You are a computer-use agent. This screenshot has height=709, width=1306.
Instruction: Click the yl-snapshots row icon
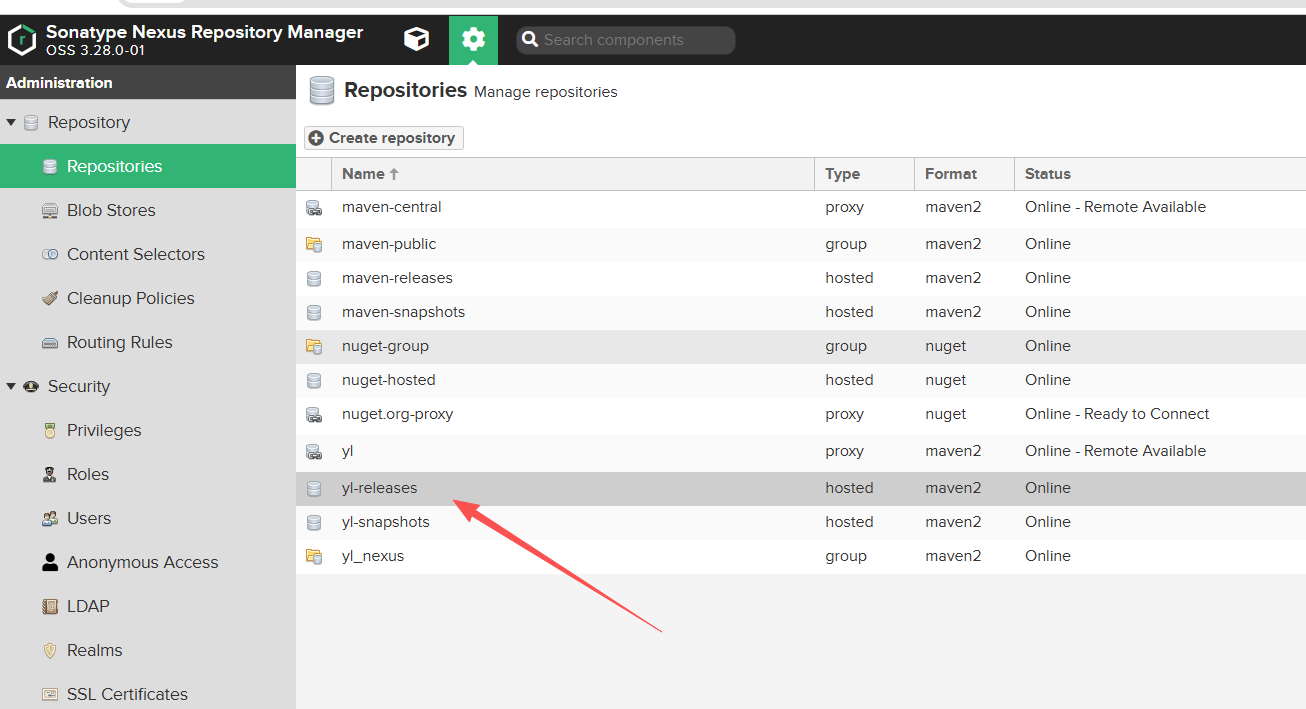pos(314,522)
